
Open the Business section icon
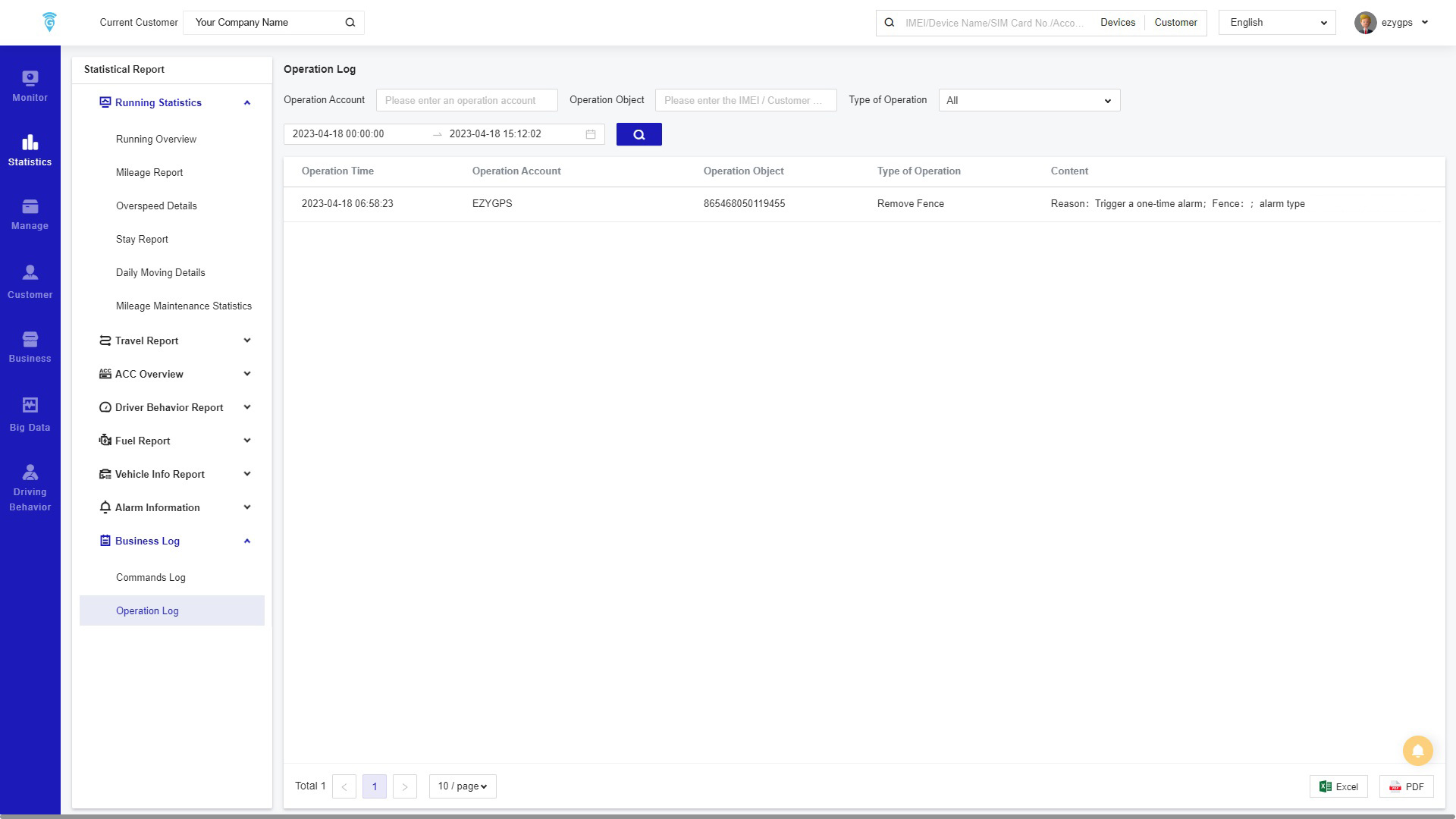[30, 347]
